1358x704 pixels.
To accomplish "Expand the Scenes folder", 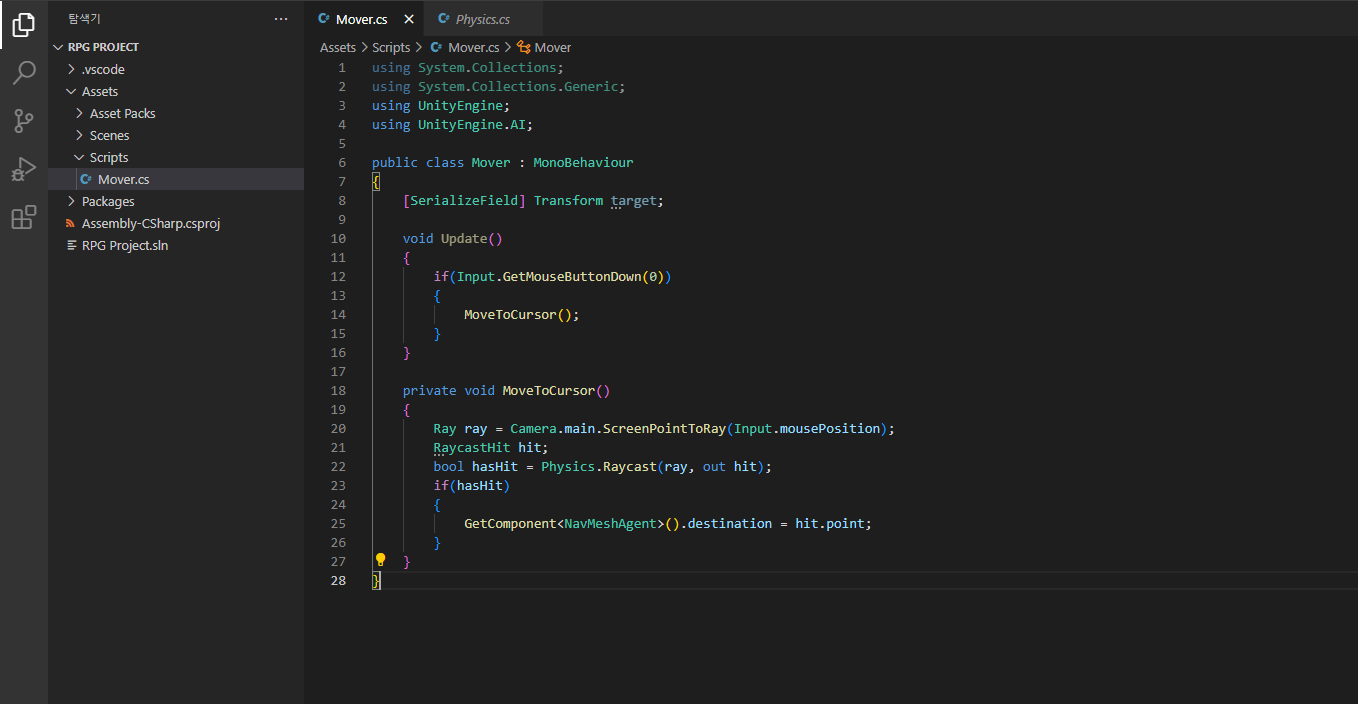I will [109, 135].
